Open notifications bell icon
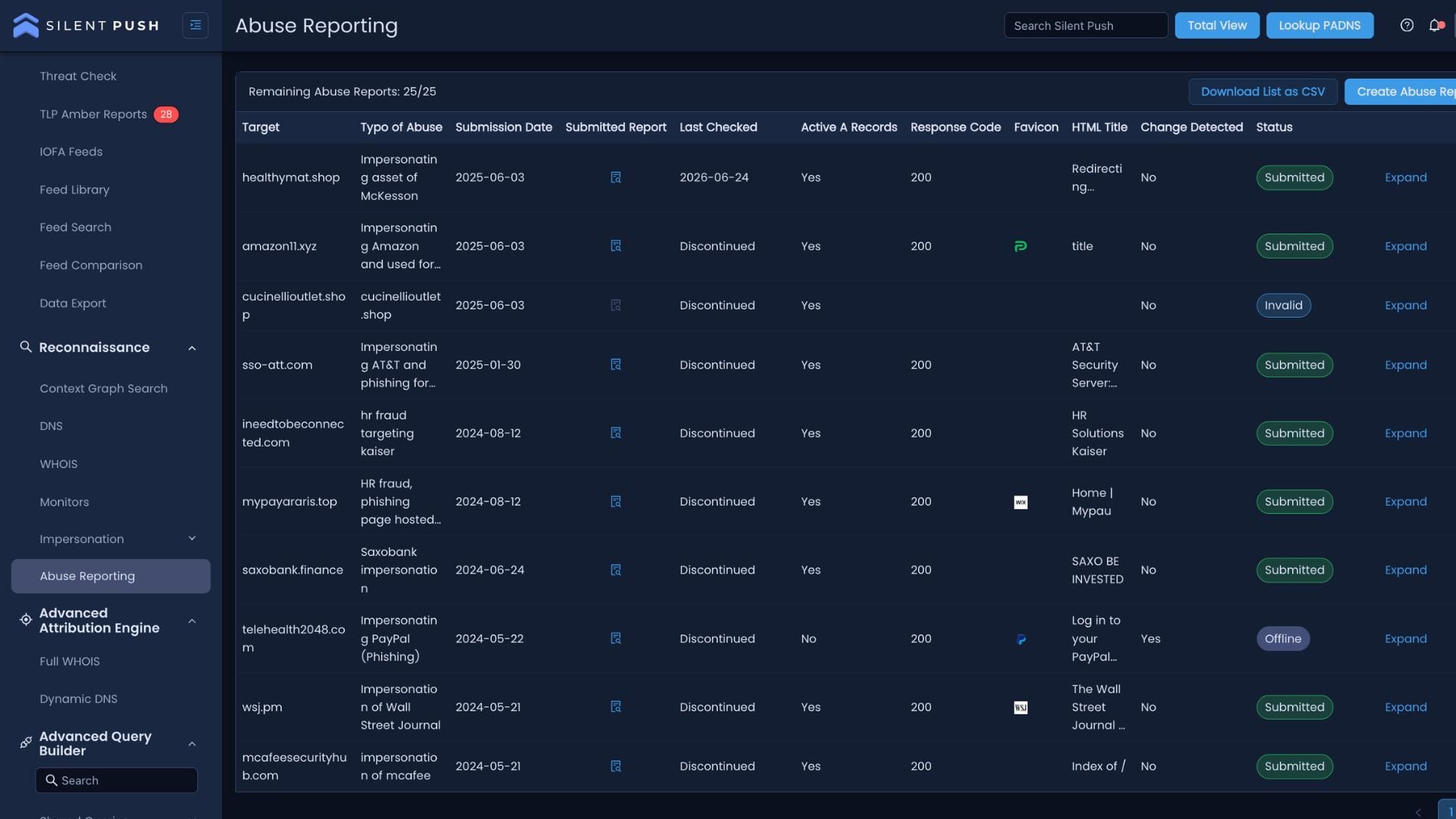This screenshot has width=1456, height=819. (1435, 25)
